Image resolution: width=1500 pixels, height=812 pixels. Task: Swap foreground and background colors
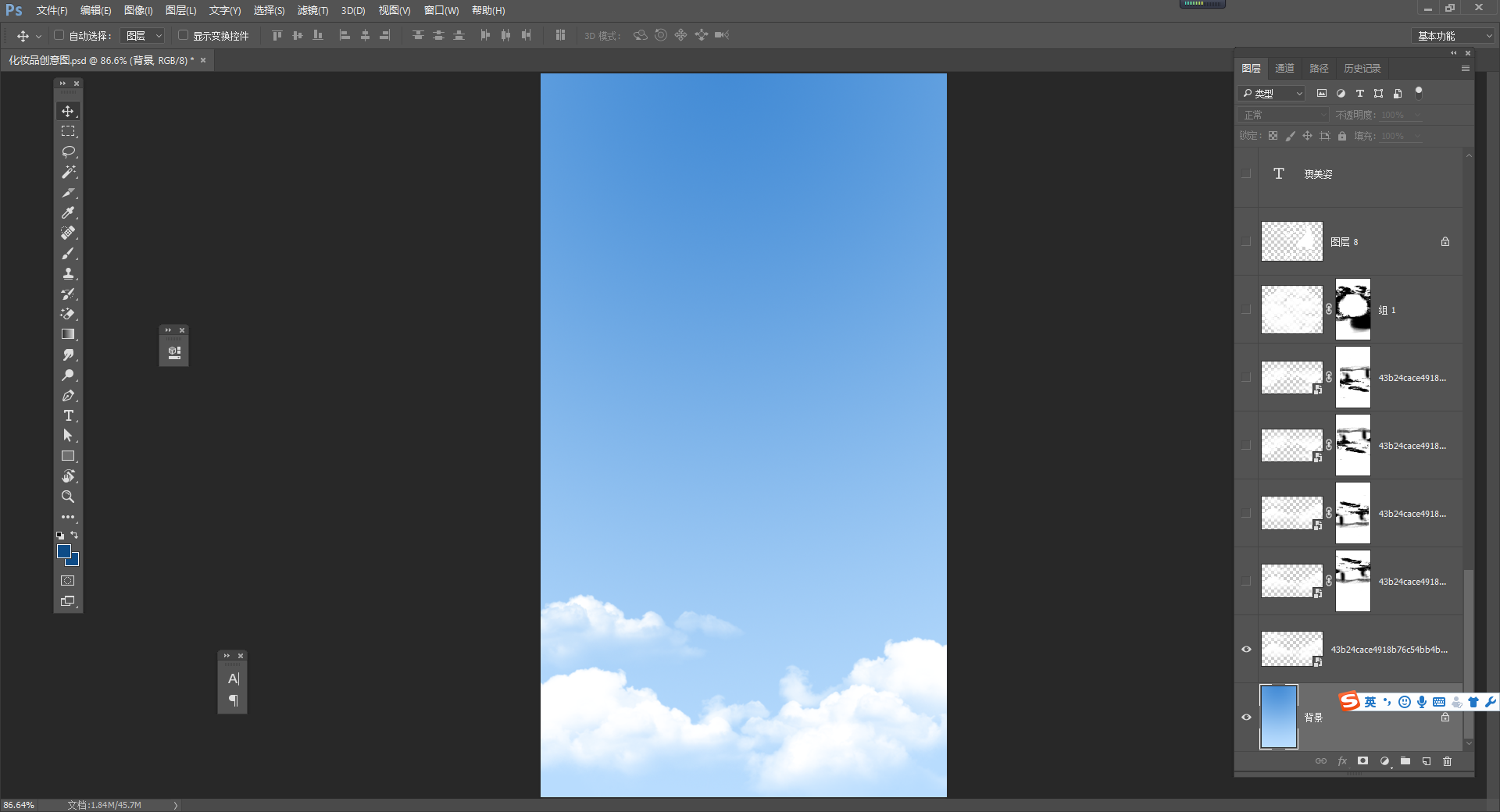pyautogui.click(x=75, y=535)
